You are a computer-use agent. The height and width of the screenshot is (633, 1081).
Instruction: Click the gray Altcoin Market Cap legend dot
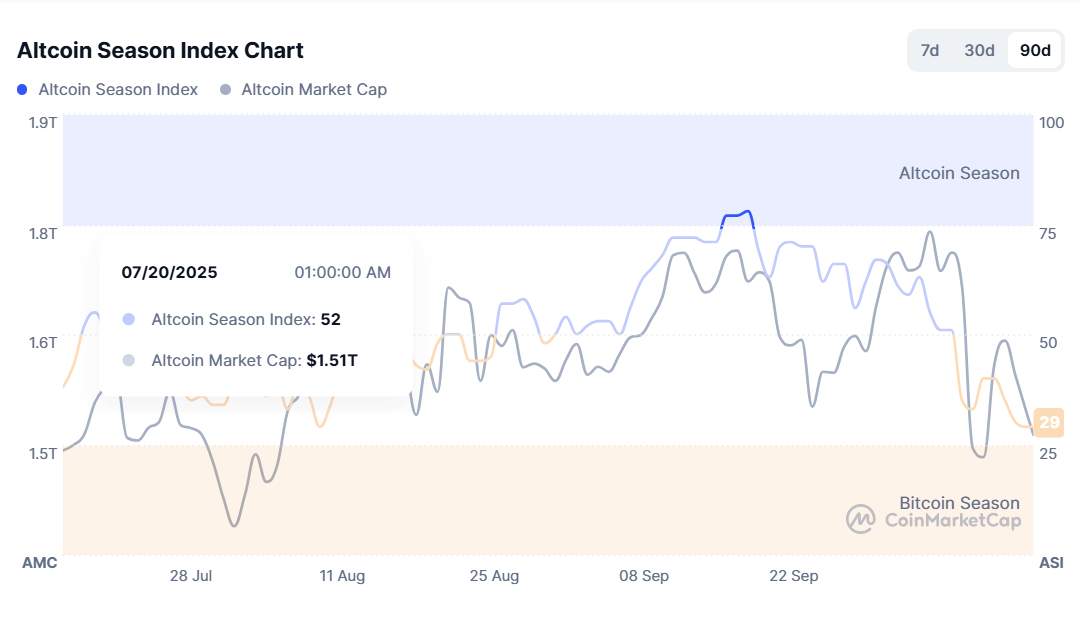(x=225, y=90)
